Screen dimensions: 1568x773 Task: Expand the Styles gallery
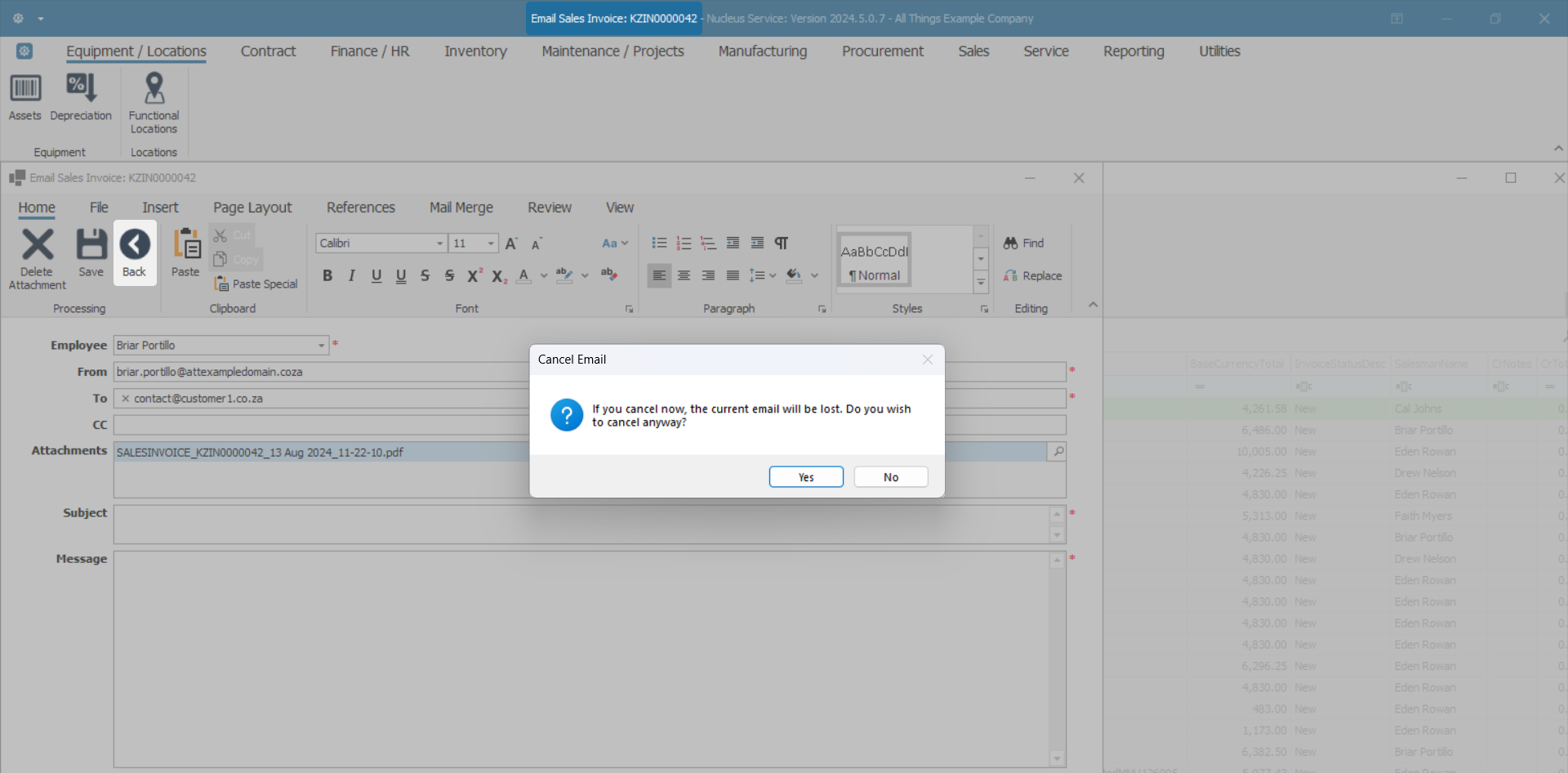click(982, 283)
